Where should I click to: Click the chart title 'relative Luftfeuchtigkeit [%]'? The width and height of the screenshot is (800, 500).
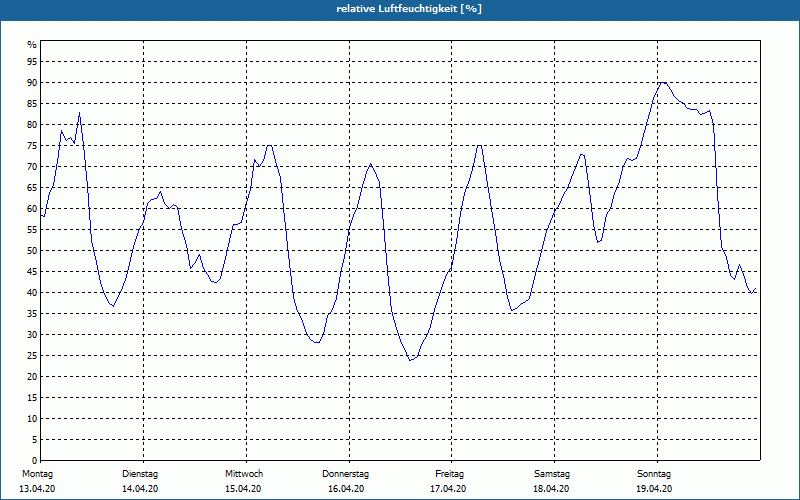click(x=409, y=9)
